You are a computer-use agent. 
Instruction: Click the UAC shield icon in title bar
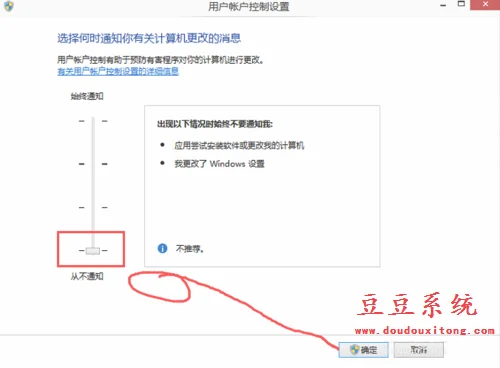pyautogui.click(x=9, y=6)
